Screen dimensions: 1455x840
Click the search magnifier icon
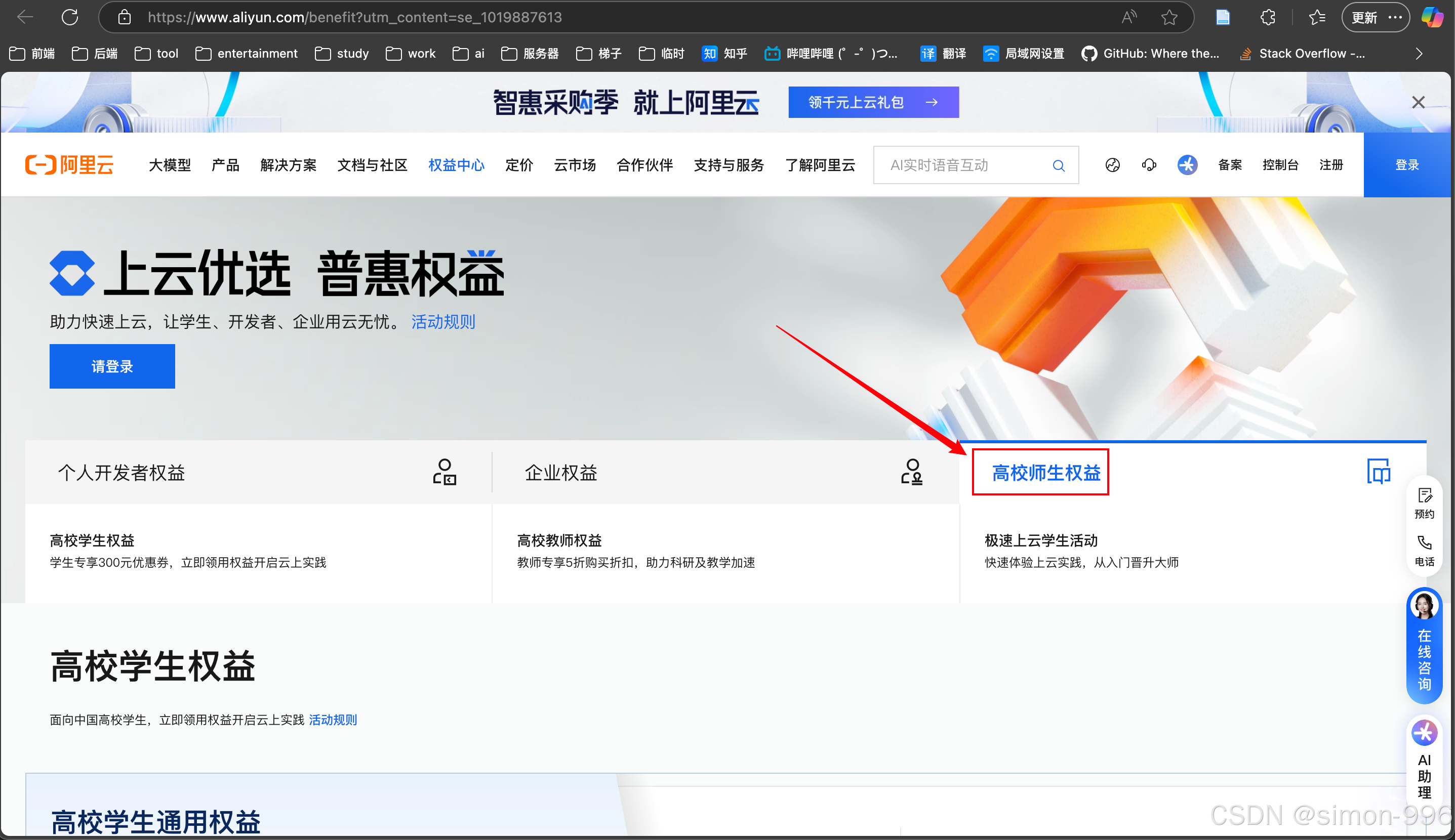click(x=1059, y=165)
